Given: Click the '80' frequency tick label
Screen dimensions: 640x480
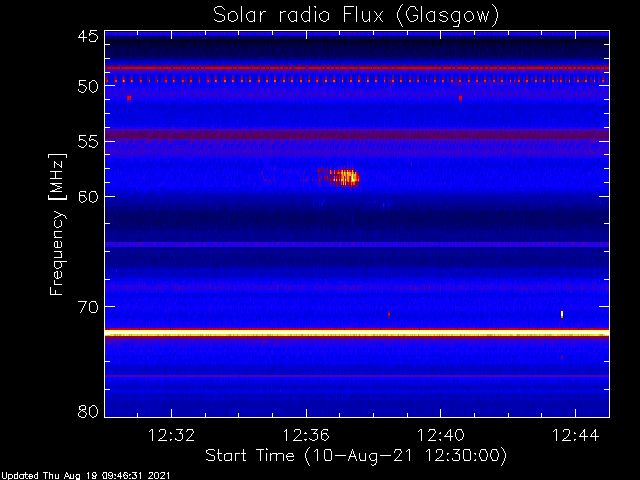Looking at the screenshot, I should pyautogui.click(x=88, y=411).
